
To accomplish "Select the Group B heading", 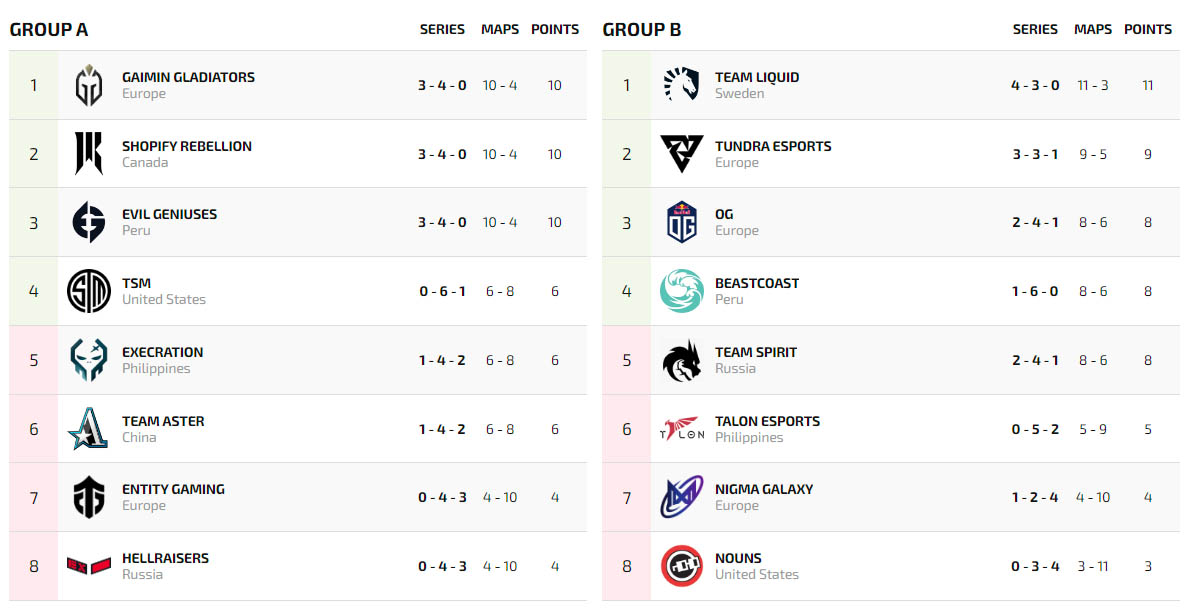I will pos(642,29).
